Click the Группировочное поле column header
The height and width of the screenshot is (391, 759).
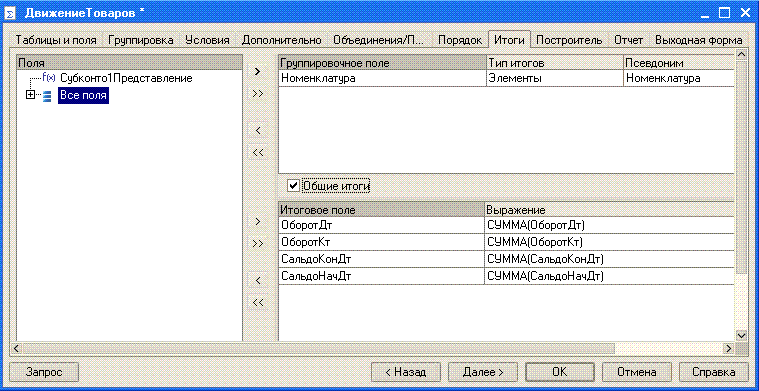[382, 63]
